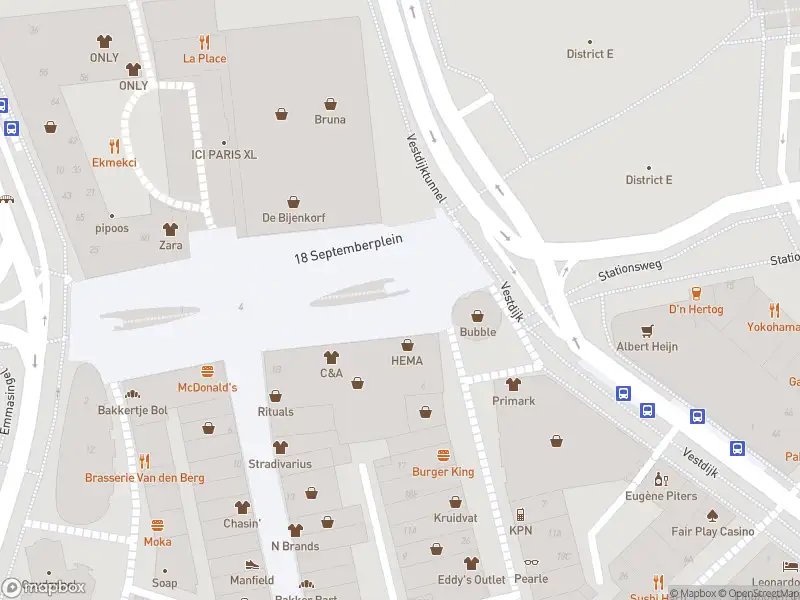Screen dimensions: 800x600
Task: Open the Mapbox logo link
Action: tap(44, 588)
